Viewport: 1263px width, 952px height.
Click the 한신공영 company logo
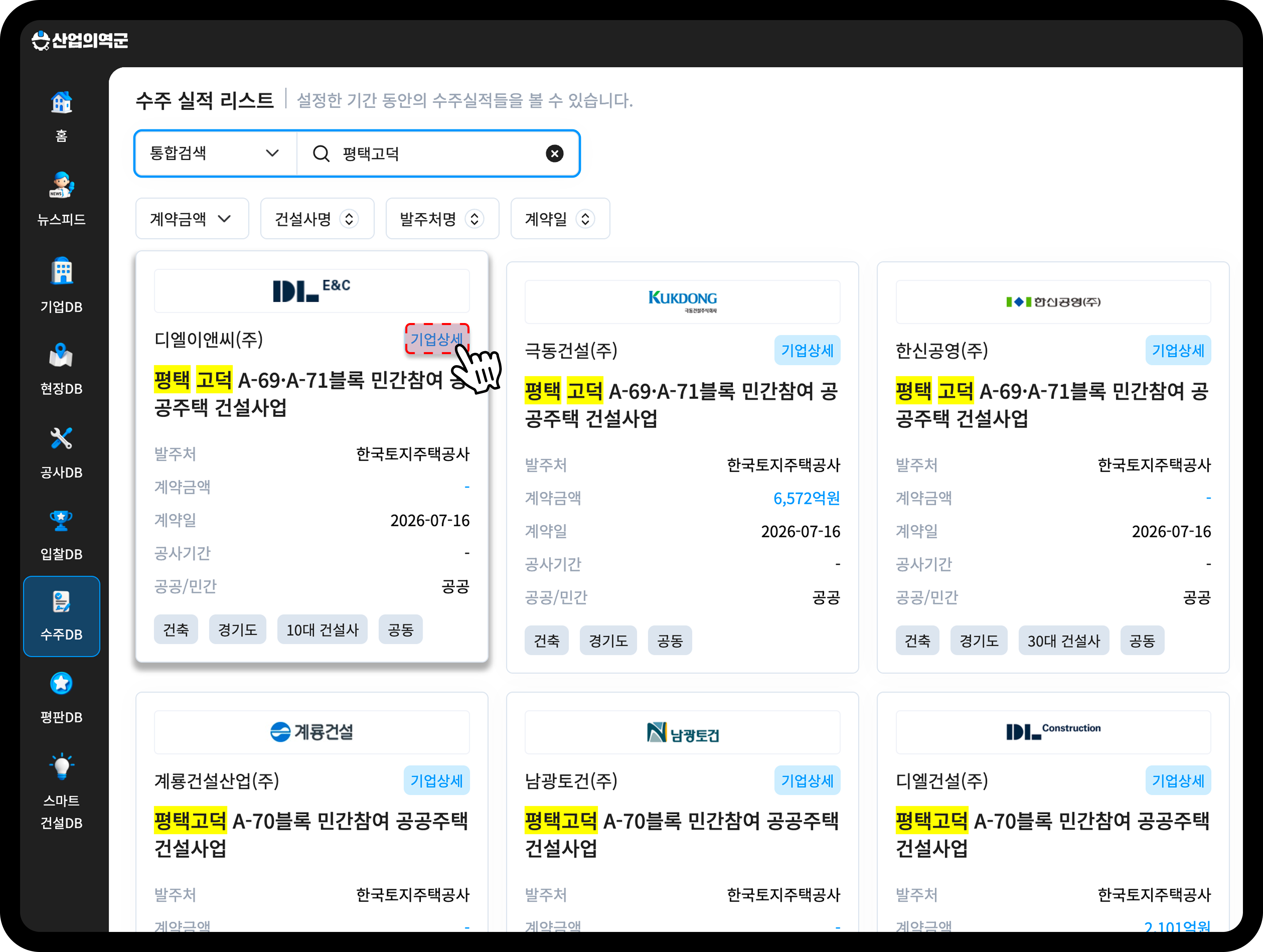1053,302
